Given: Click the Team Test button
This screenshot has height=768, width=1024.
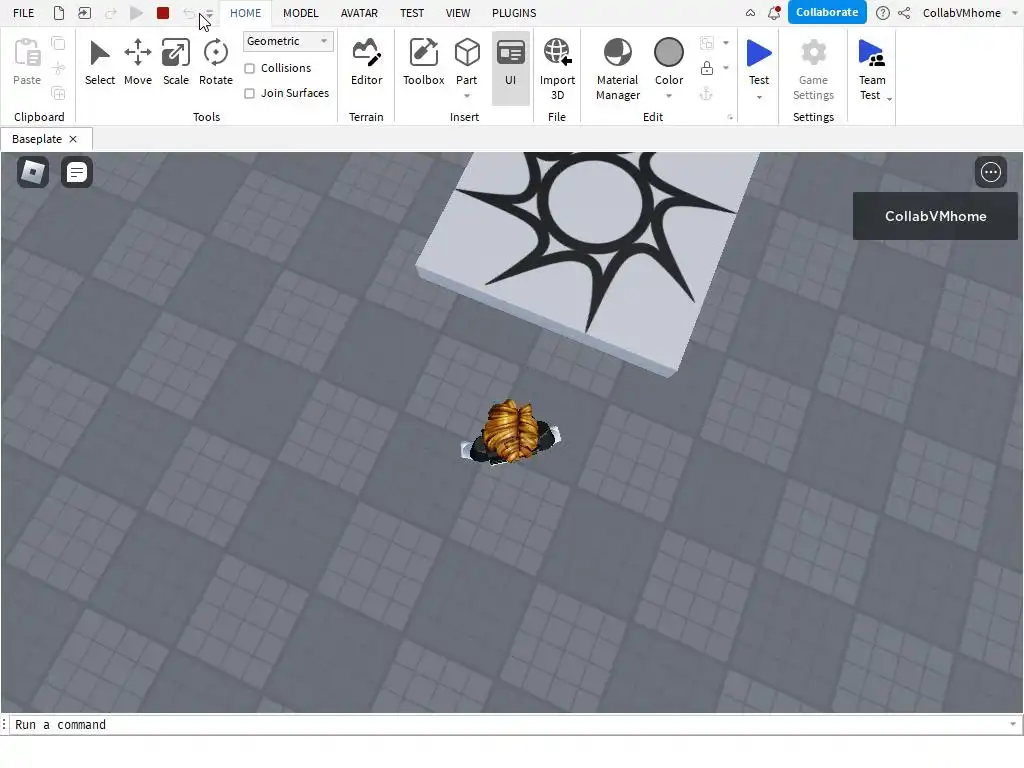Looking at the screenshot, I should click(872, 69).
